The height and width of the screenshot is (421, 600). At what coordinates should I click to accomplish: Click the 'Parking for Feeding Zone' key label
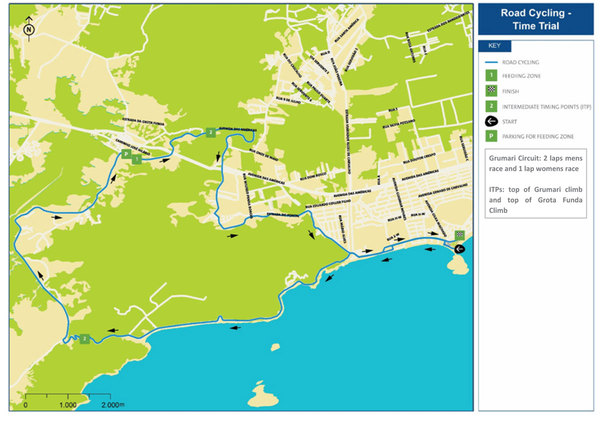pos(540,136)
